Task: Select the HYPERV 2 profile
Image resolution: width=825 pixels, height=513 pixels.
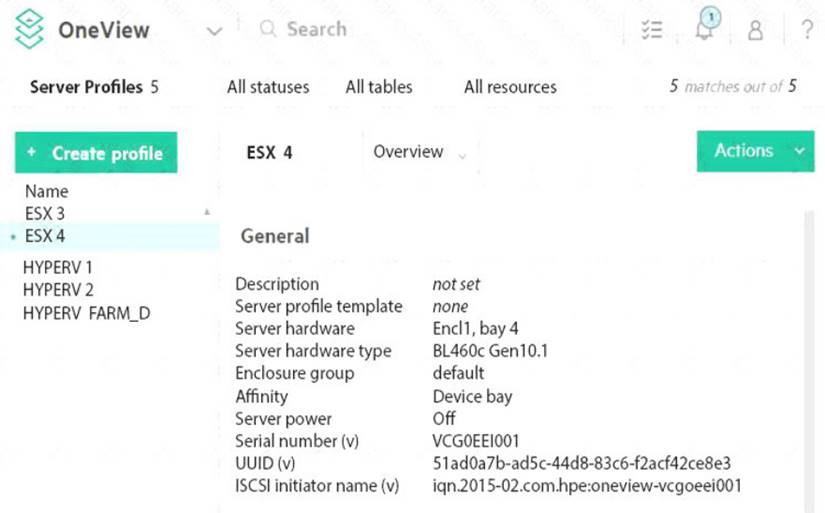Action: point(57,290)
